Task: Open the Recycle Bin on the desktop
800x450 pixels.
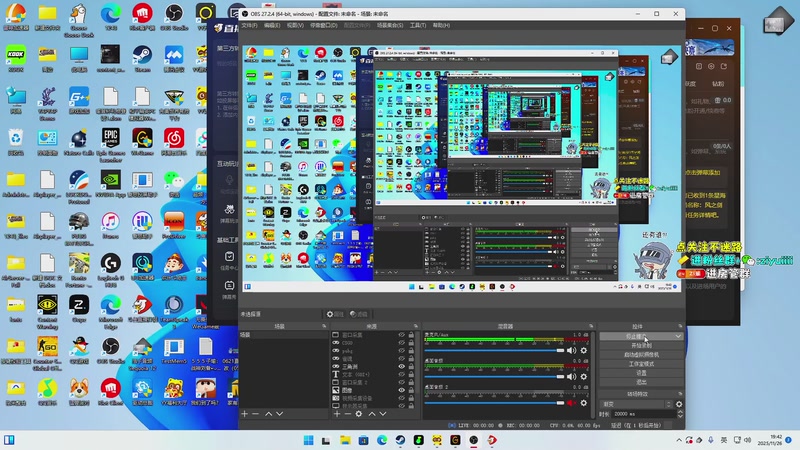Action: [x=16, y=142]
